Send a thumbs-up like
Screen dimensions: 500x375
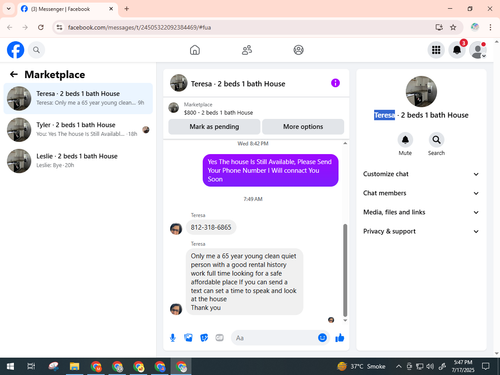(340, 338)
